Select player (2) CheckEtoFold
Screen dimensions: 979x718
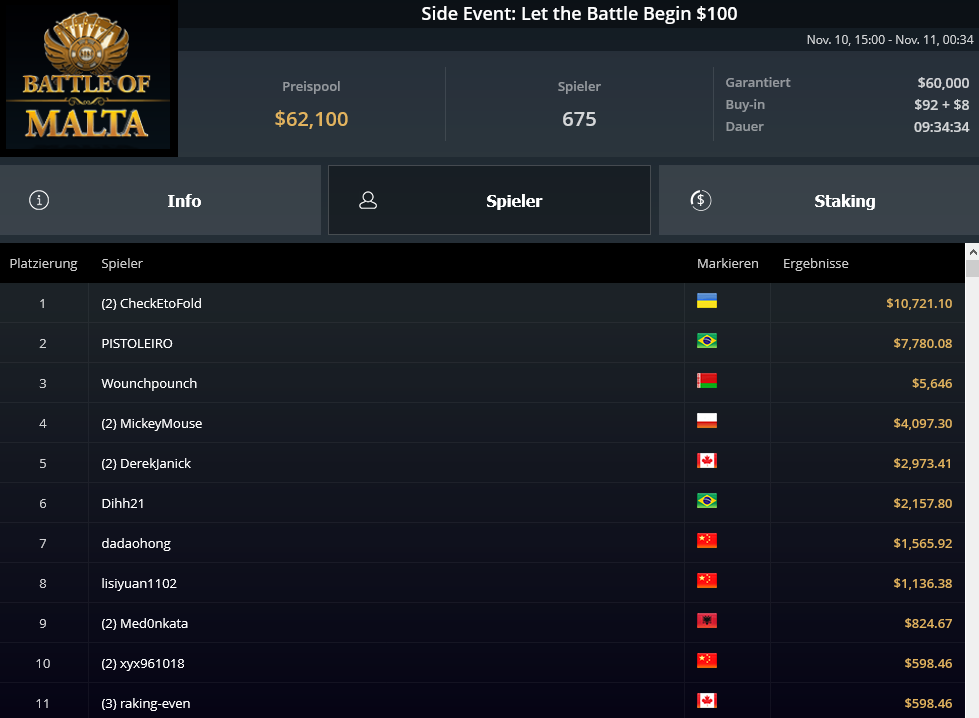pos(151,303)
